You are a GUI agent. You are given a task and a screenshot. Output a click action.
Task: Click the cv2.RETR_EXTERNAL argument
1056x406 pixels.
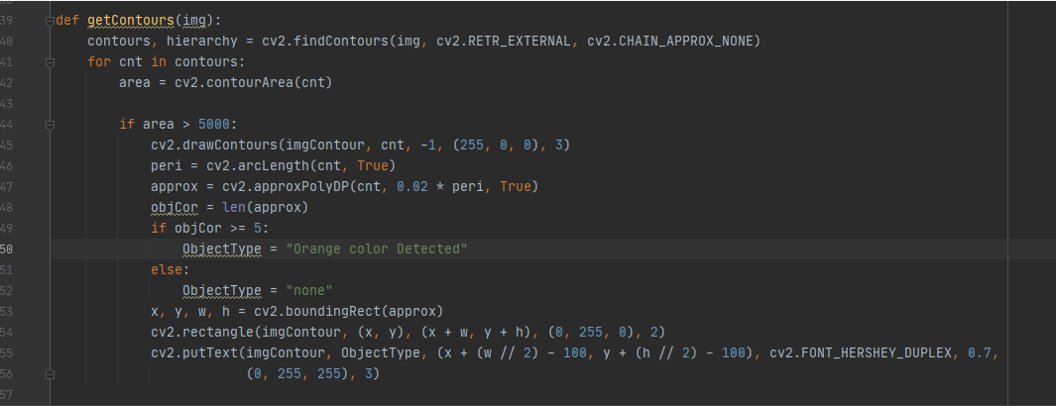tap(504, 42)
